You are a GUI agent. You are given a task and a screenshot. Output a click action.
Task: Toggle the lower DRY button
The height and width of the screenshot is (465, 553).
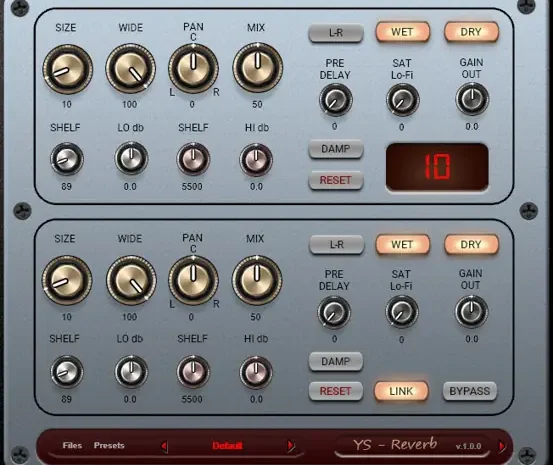[471, 244]
